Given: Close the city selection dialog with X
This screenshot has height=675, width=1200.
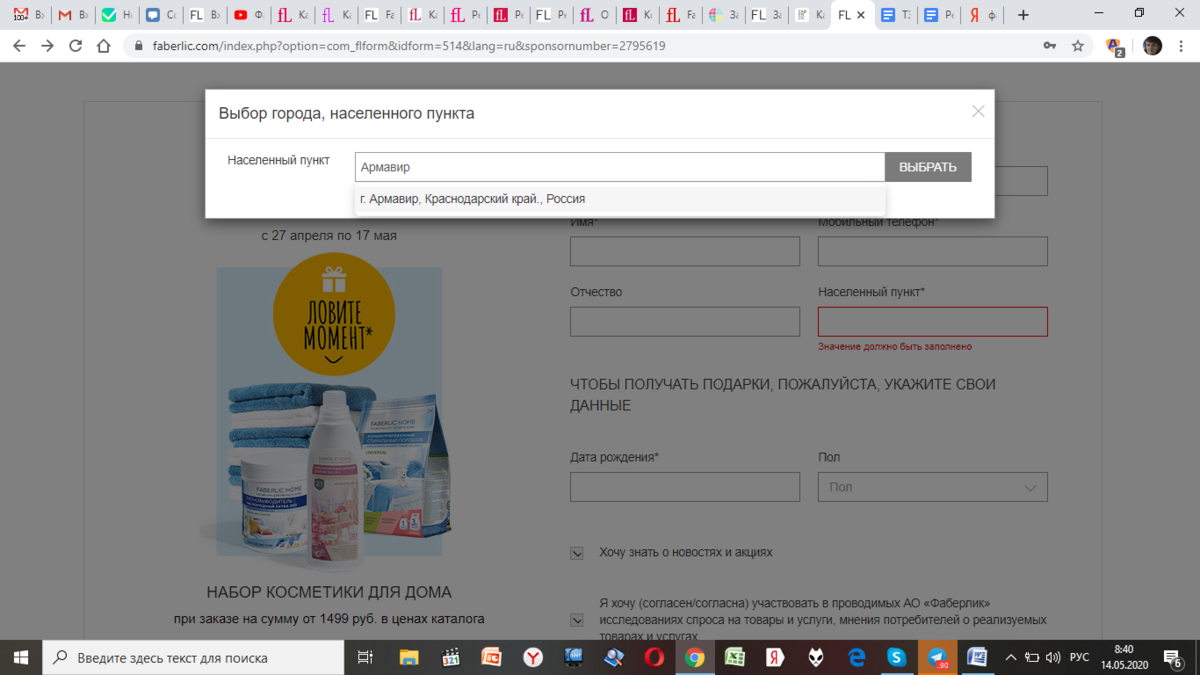Looking at the screenshot, I should click(978, 112).
